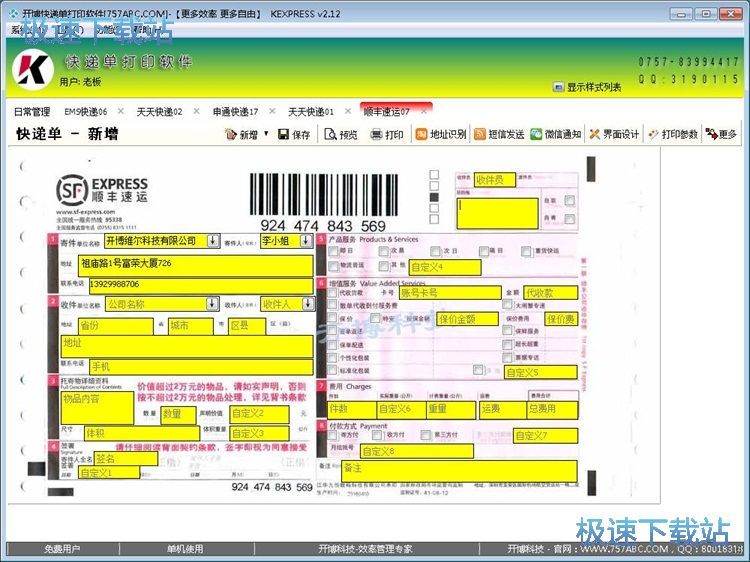The width and height of the screenshot is (750, 562).
Task: Tick the 即日 service checkbox
Action: (333, 251)
